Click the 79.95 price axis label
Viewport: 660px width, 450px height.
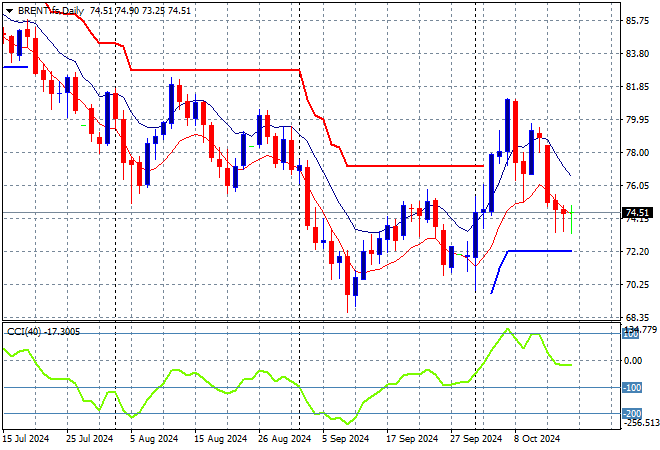tap(637, 120)
